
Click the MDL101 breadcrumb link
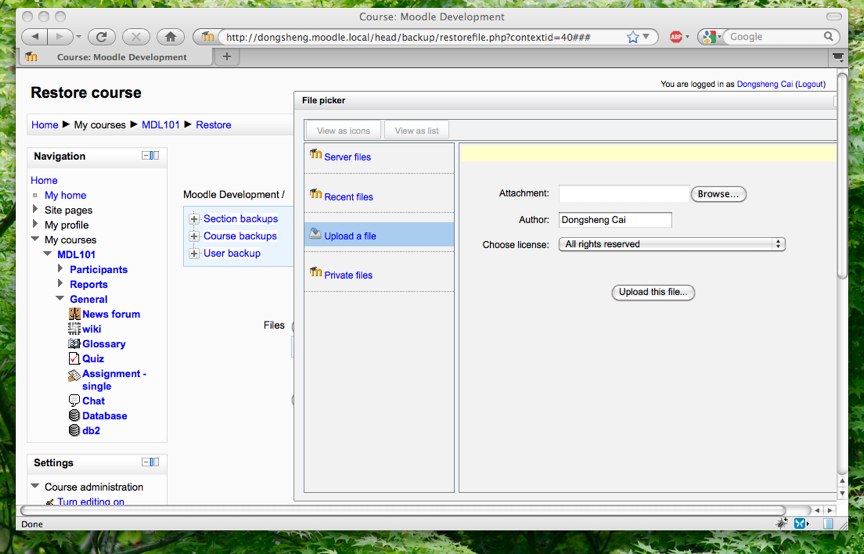[x=161, y=125]
